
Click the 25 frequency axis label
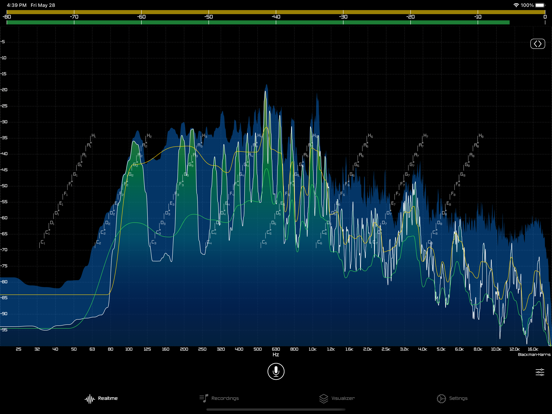point(19,349)
